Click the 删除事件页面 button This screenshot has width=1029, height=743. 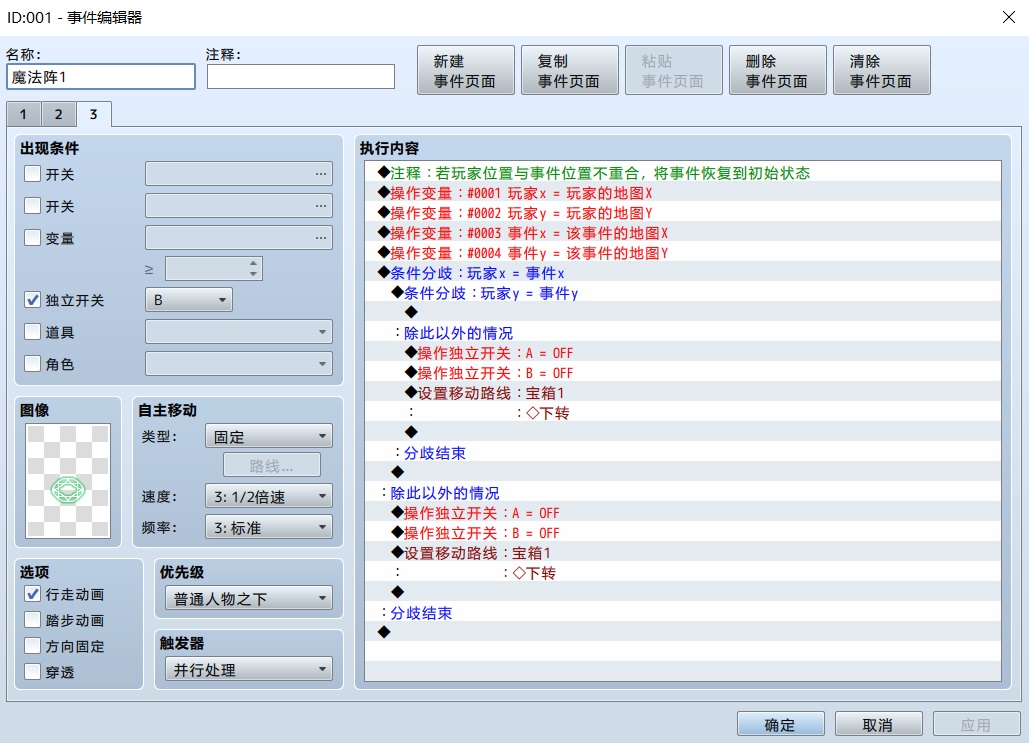tap(778, 70)
